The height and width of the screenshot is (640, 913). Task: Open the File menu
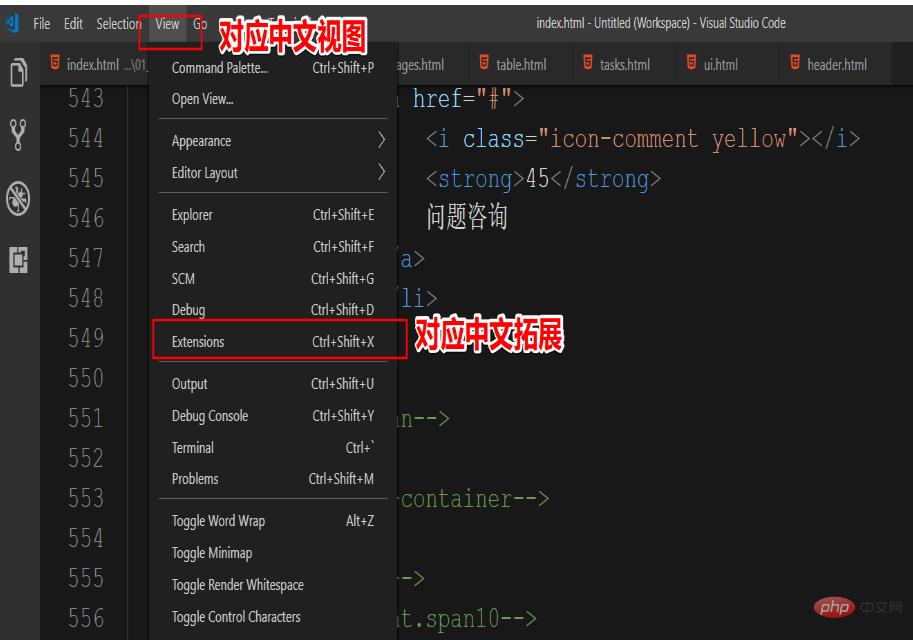click(41, 23)
